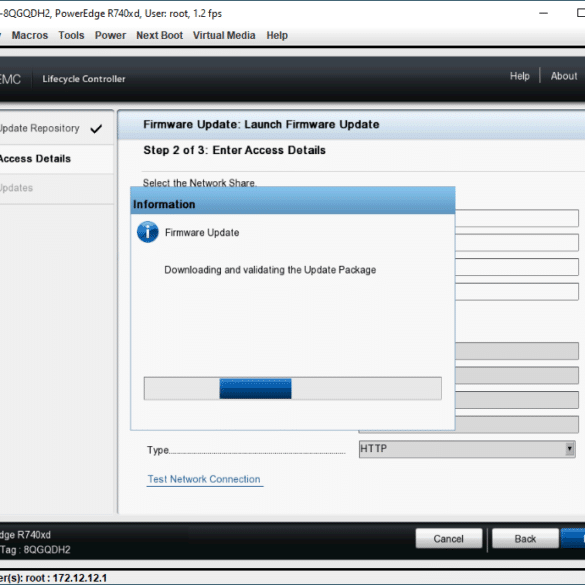Click the Update Repository checkmark icon
This screenshot has height=585, width=585.
[x=96, y=129]
